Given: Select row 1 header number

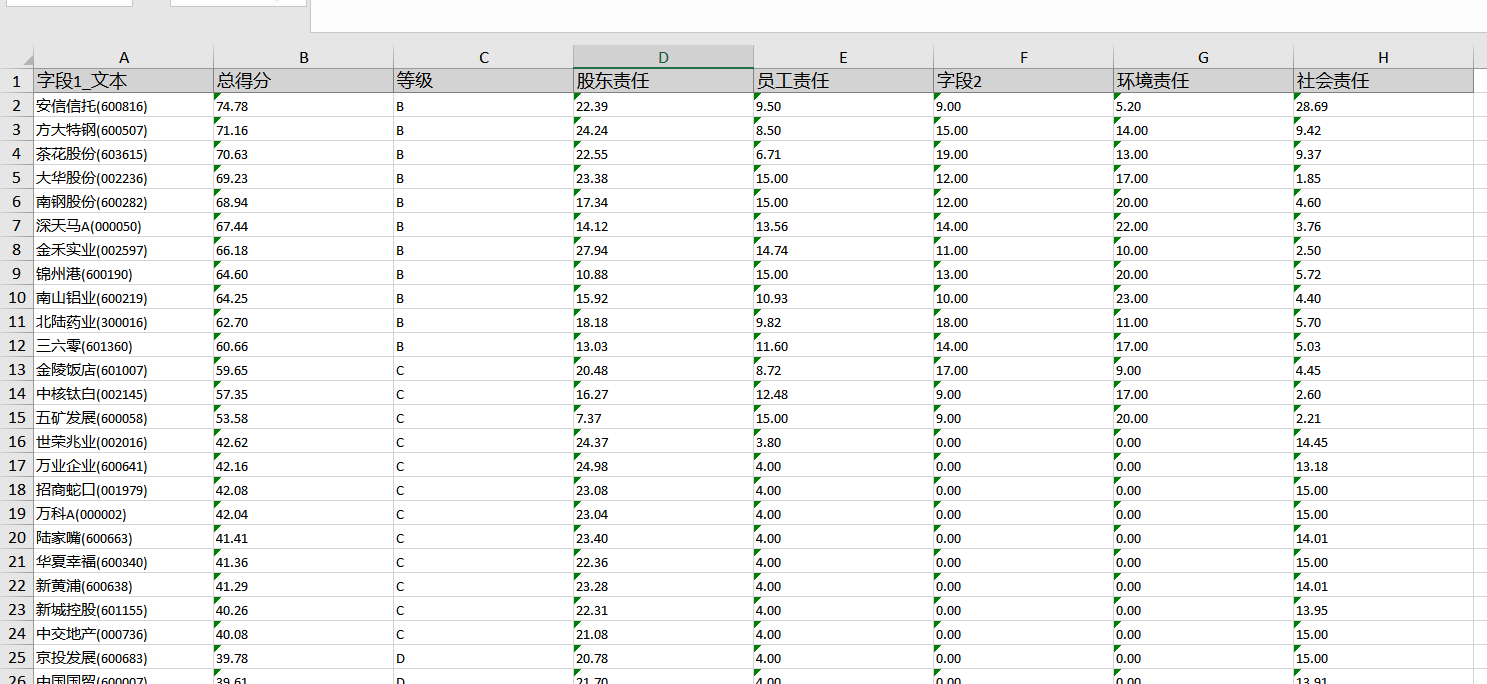Looking at the screenshot, I should point(16,81).
